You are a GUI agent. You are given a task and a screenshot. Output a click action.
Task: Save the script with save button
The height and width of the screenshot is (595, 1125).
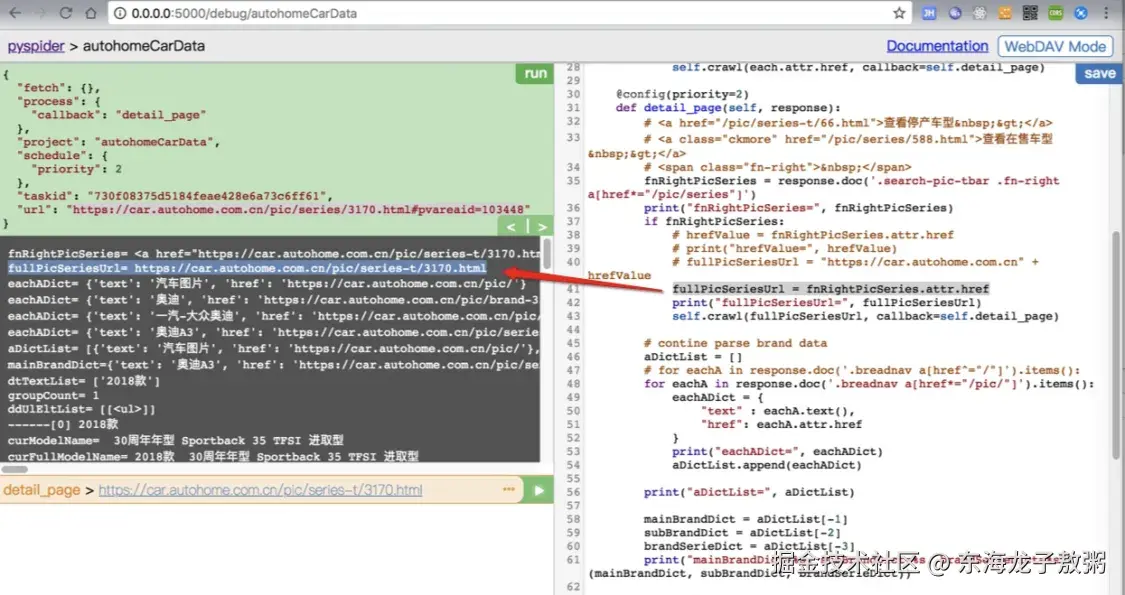[x=1099, y=73]
